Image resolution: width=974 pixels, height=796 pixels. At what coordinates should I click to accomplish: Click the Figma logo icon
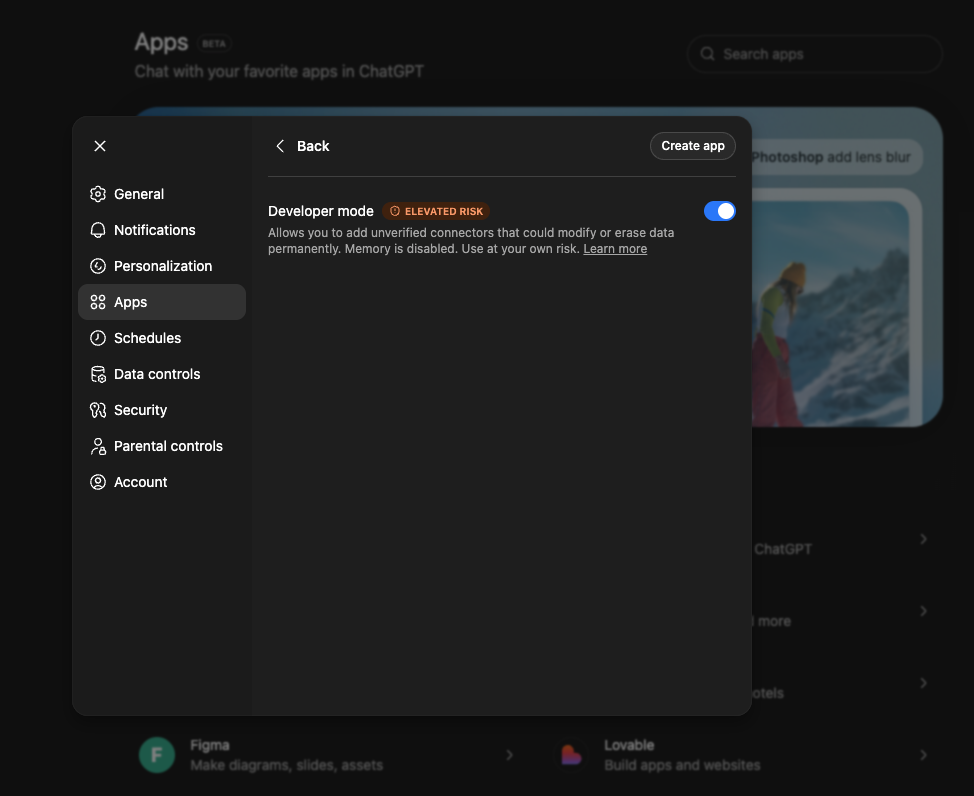[x=156, y=755]
